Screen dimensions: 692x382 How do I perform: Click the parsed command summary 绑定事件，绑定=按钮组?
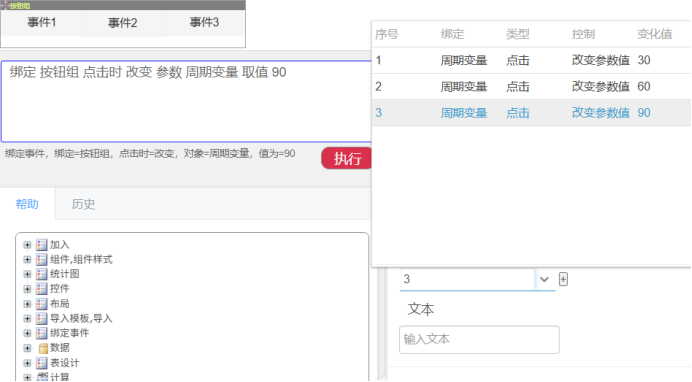click(x=150, y=154)
